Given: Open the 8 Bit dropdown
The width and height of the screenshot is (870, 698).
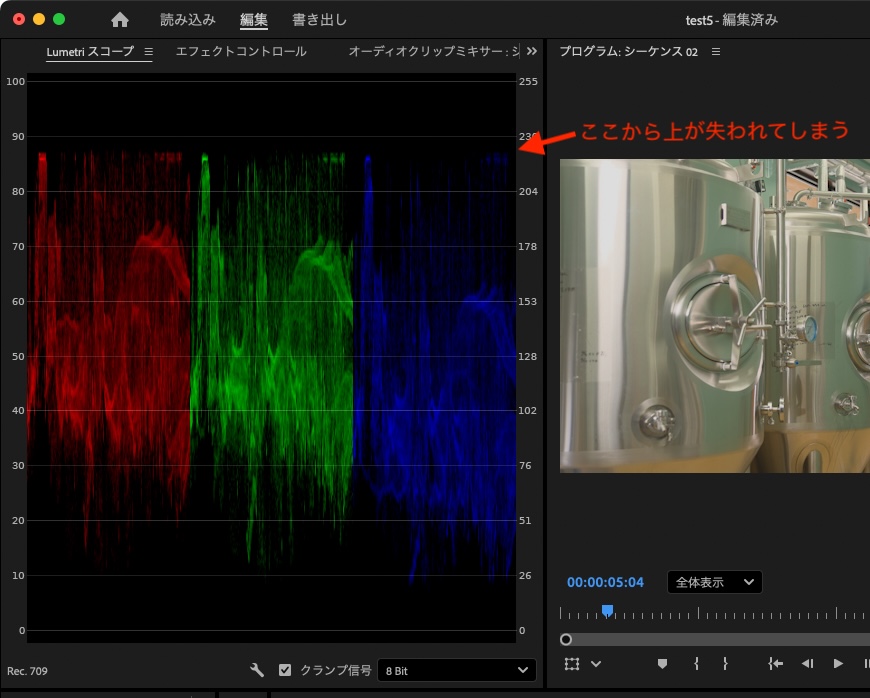Looking at the screenshot, I should coord(456,670).
